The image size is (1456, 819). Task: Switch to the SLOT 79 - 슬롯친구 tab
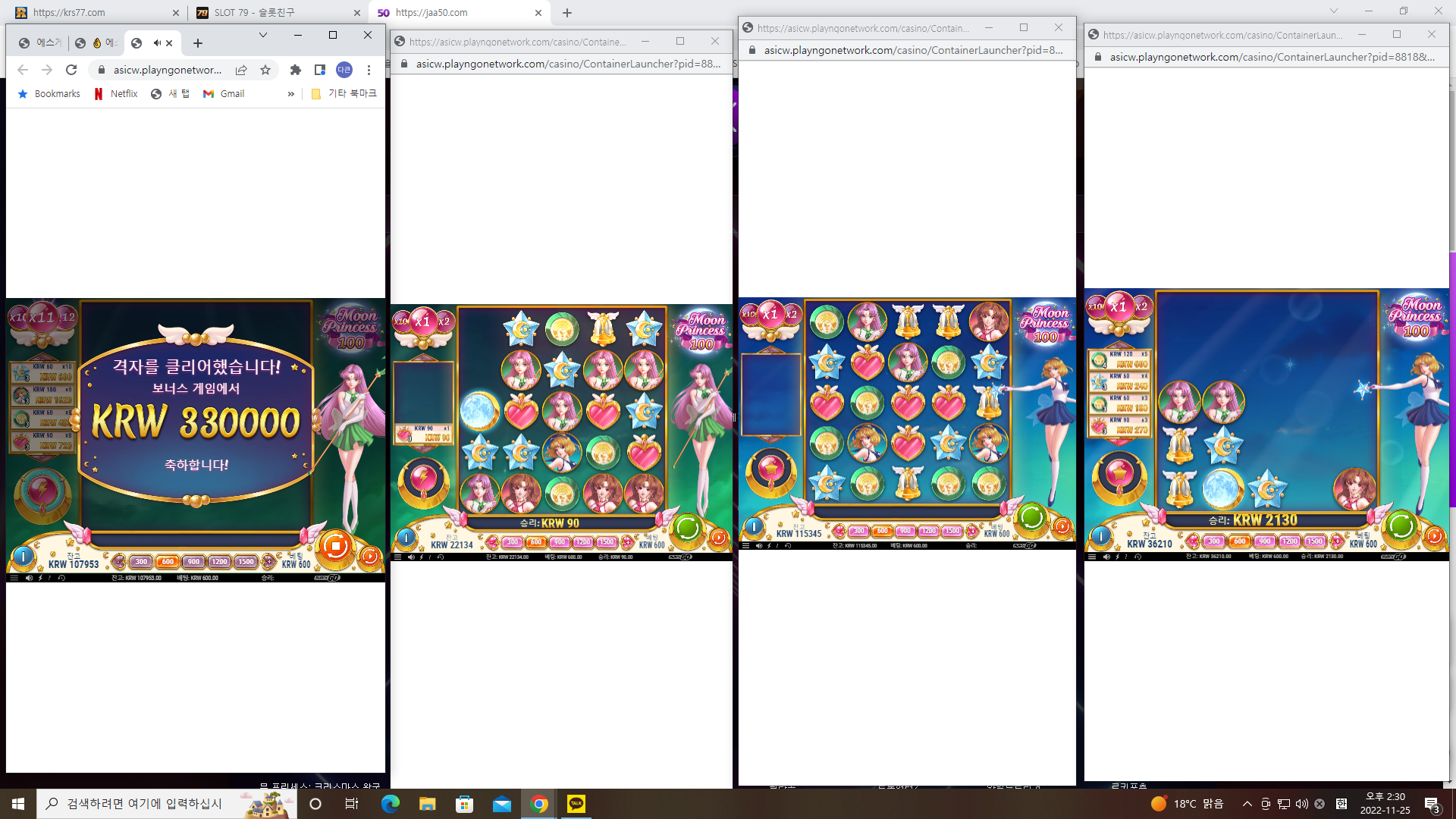click(279, 12)
